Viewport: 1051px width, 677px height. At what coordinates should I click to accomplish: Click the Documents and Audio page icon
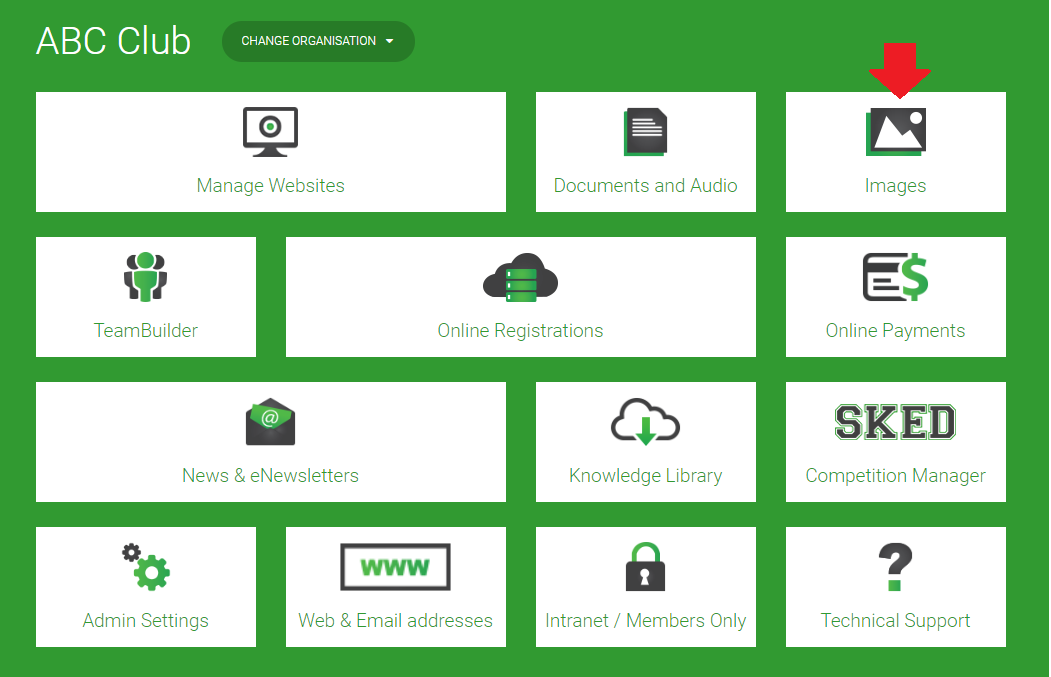pos(645,131)
